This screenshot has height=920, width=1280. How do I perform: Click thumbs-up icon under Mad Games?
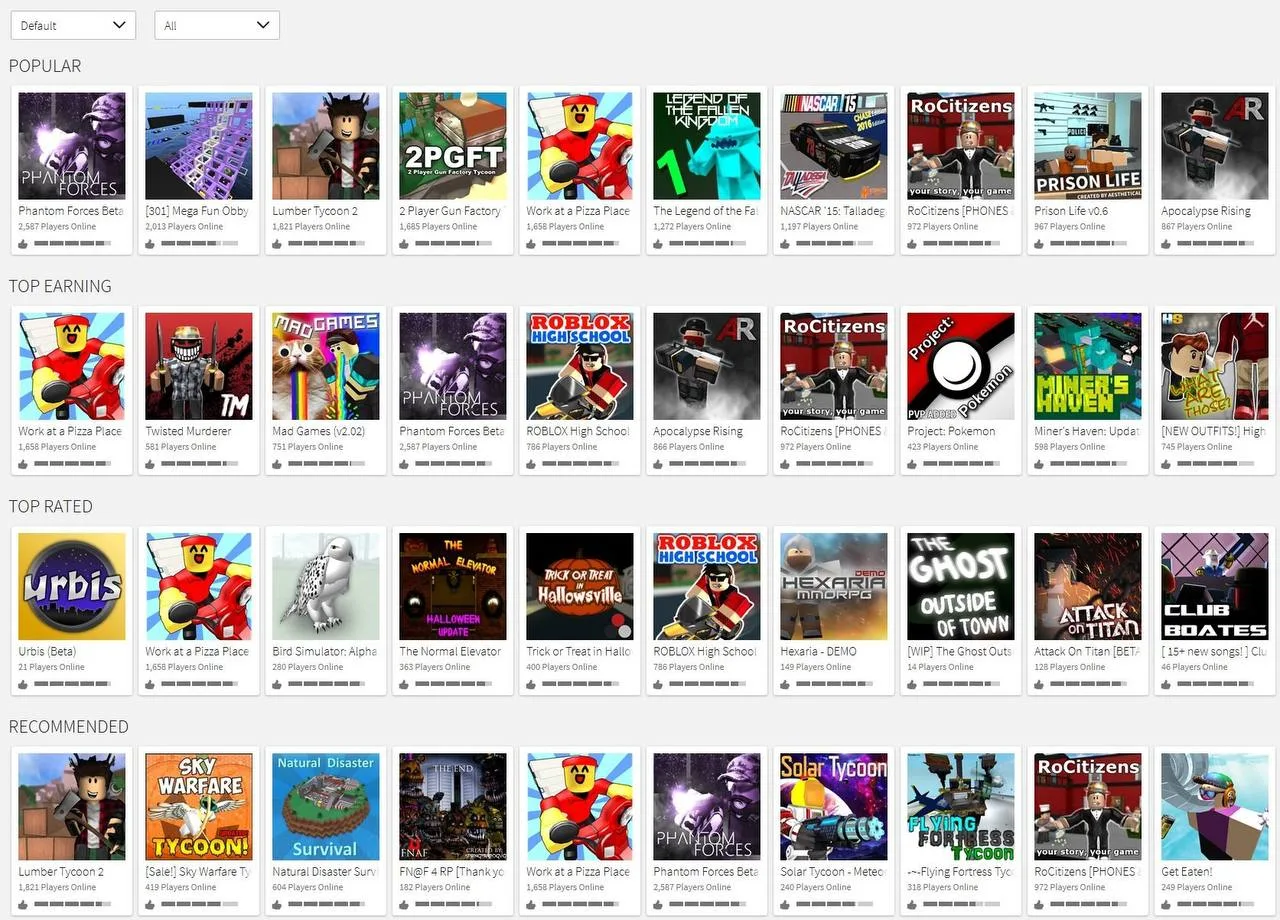pos(277,464)
